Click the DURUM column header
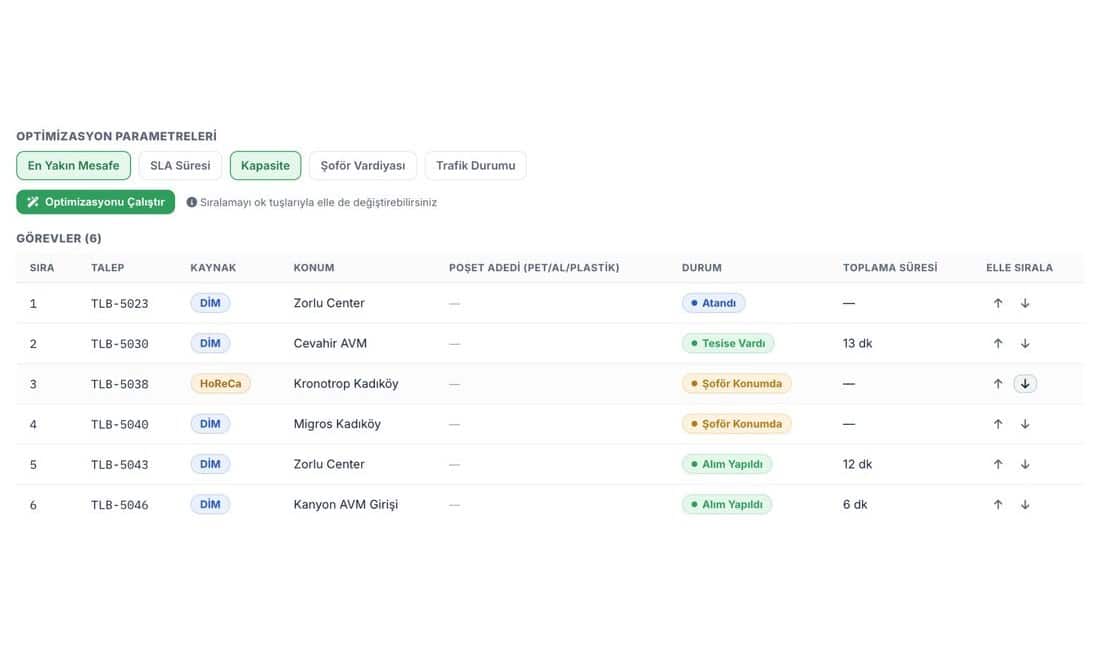The height and width of the screenshot is (653, 1100). (702, 267)
